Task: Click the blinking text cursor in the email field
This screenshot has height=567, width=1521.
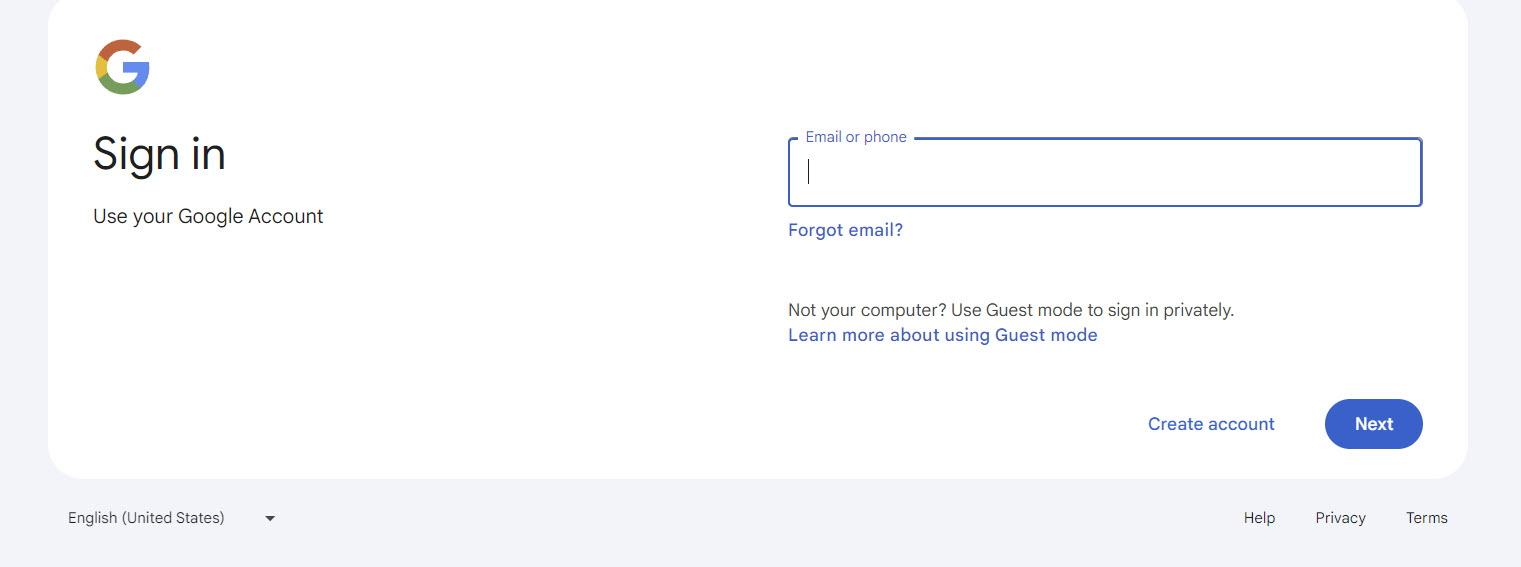Action: tap(809, 172)
